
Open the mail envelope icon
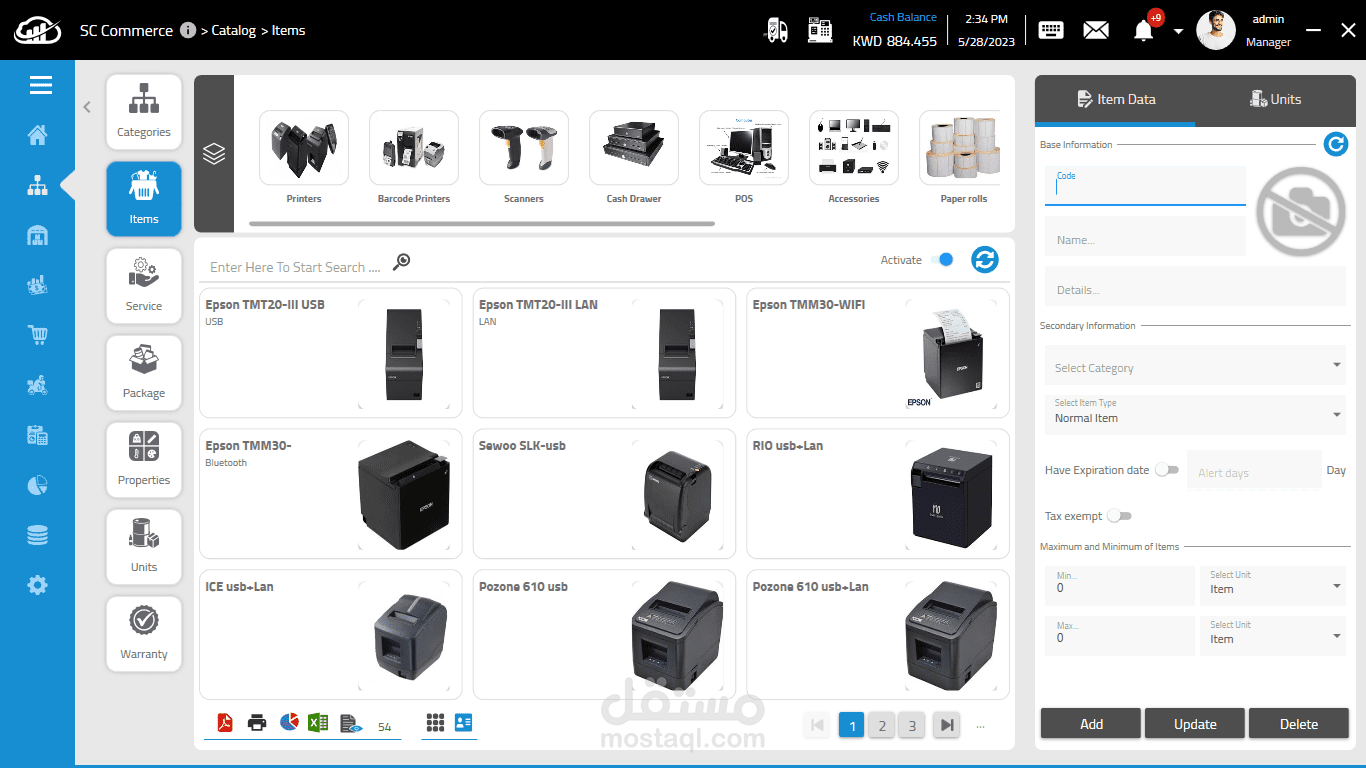(1096, 30)
